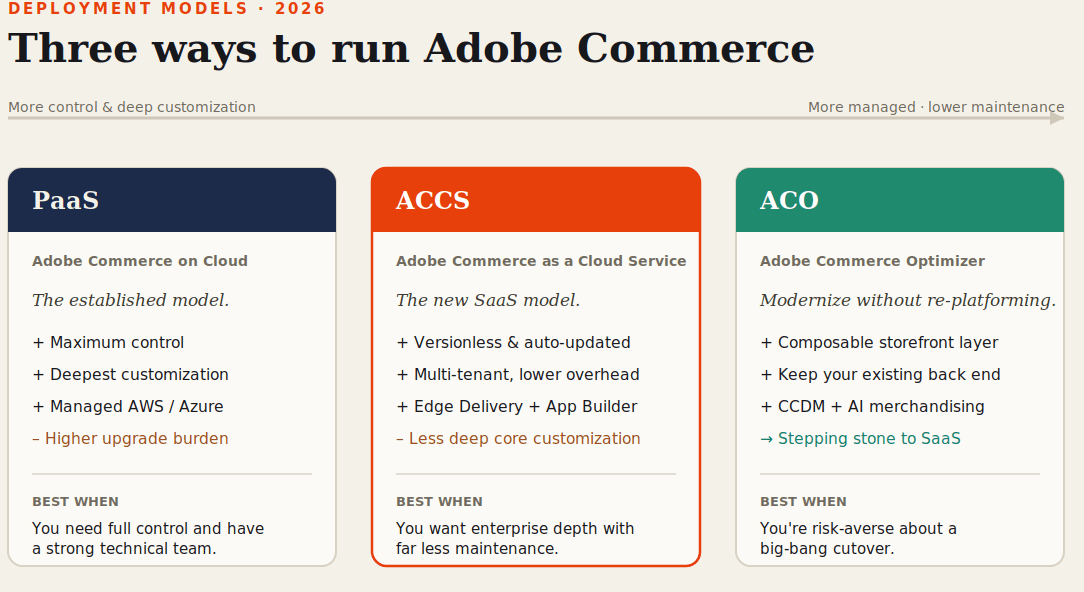Click 'BEST WHEN' label in PaaS card
This screenshot has height=592, width=1084.
coord(75,501)
